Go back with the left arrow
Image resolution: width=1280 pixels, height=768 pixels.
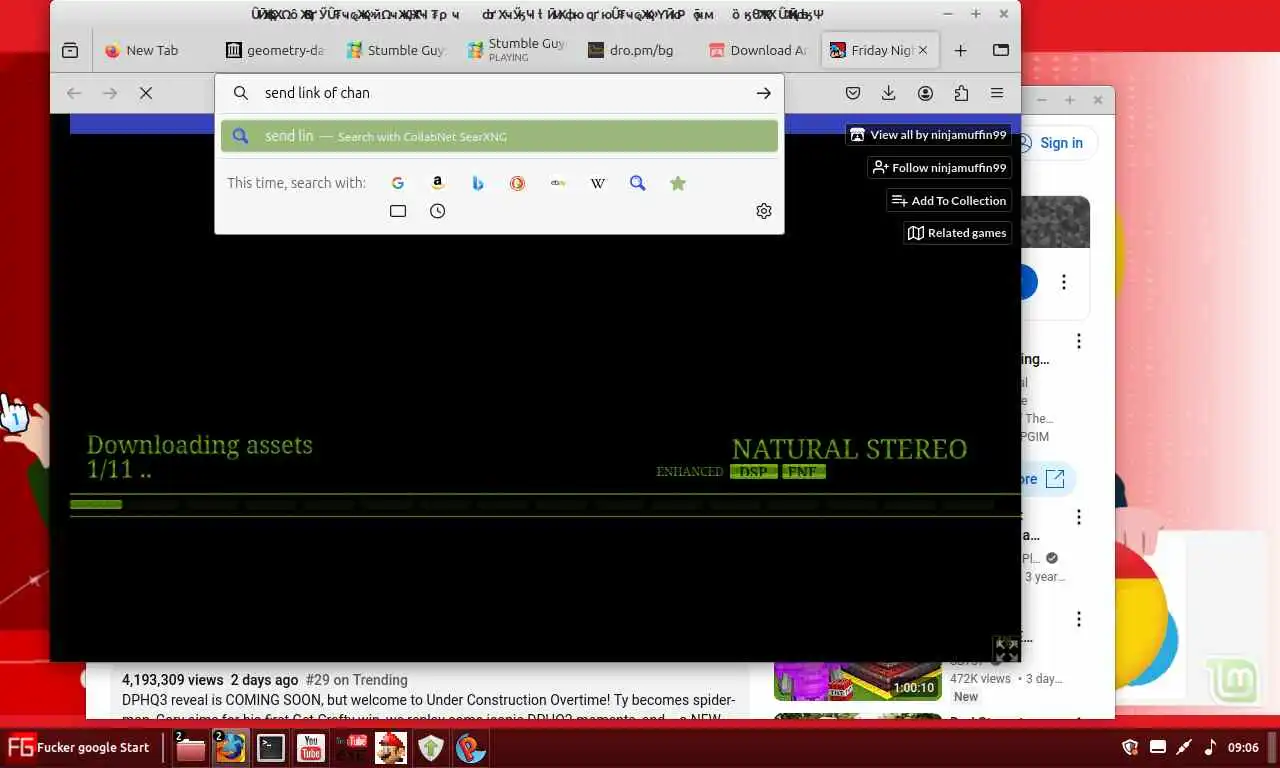(74, 93)
